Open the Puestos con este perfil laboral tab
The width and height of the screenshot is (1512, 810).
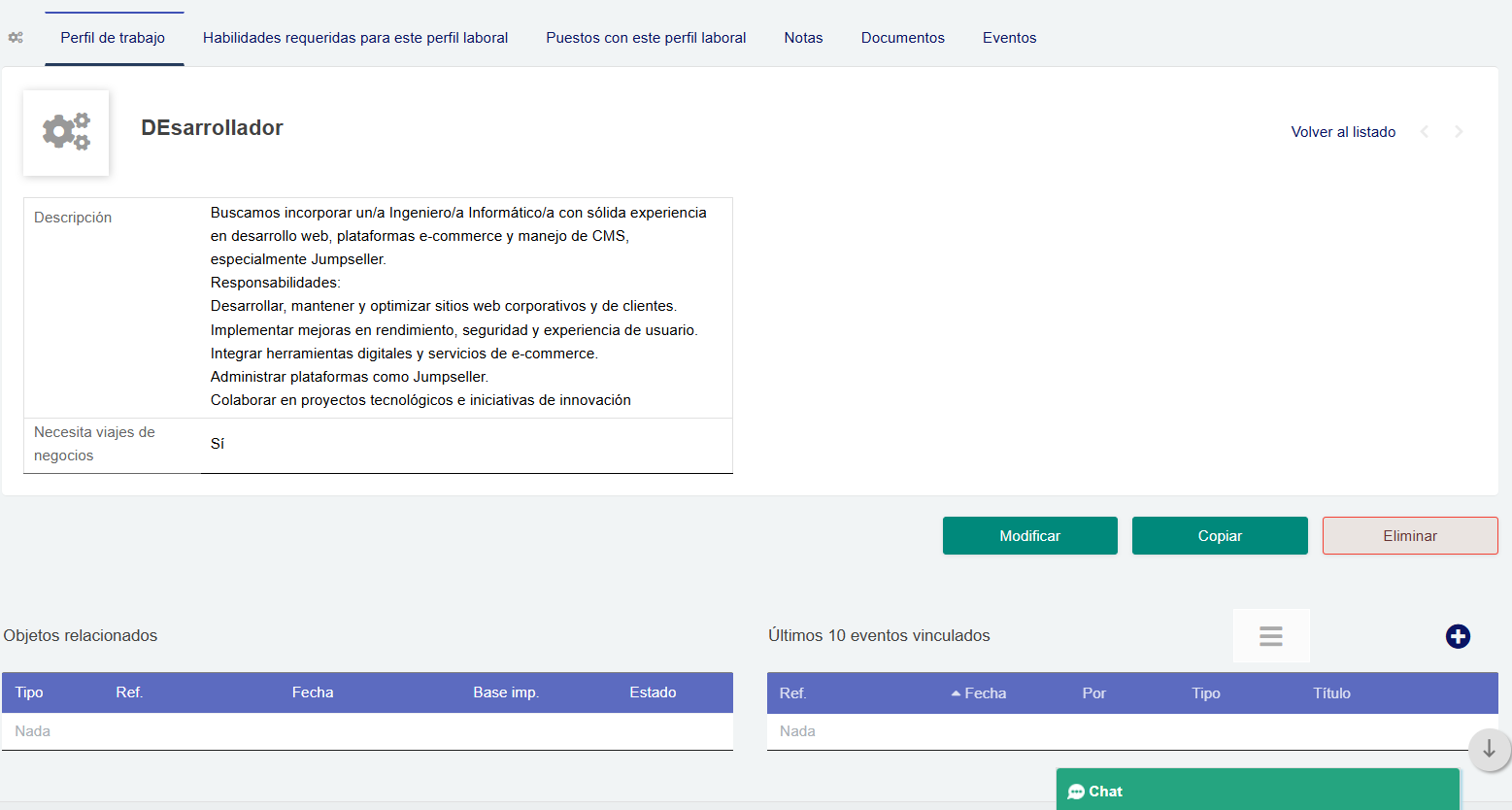645,37
